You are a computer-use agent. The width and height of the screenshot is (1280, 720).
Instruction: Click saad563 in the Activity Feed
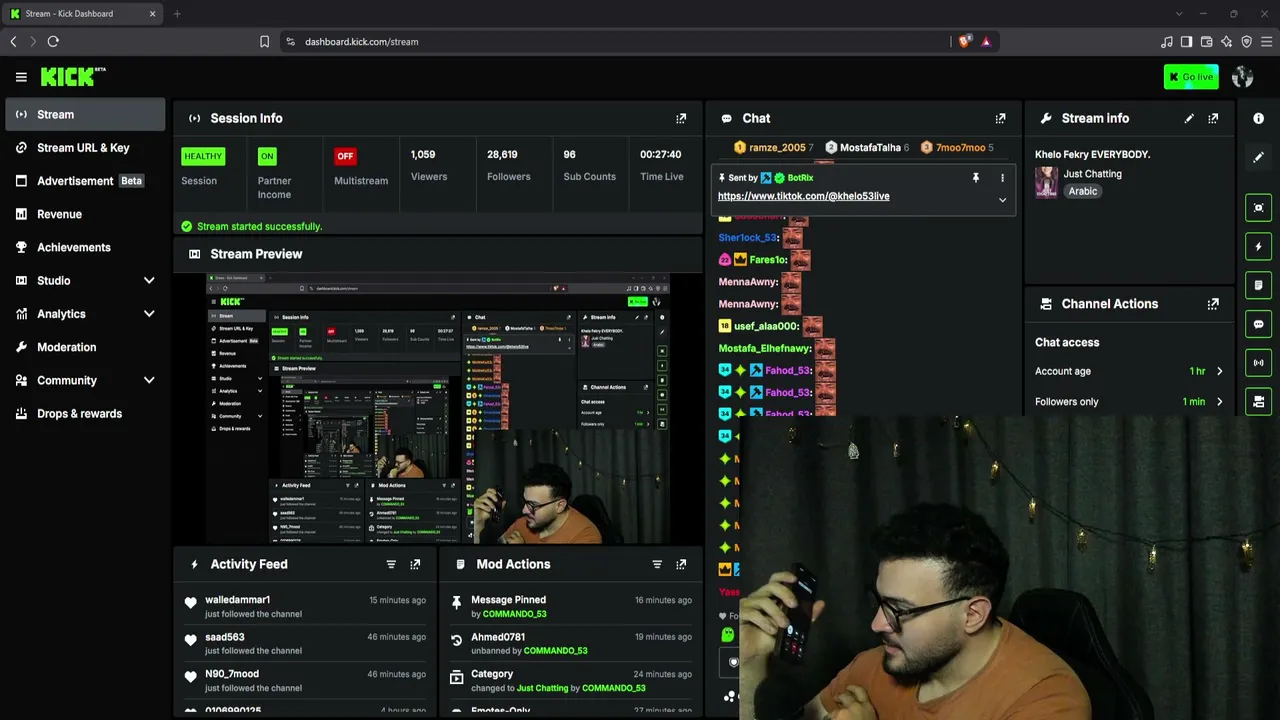pos(225,637)
